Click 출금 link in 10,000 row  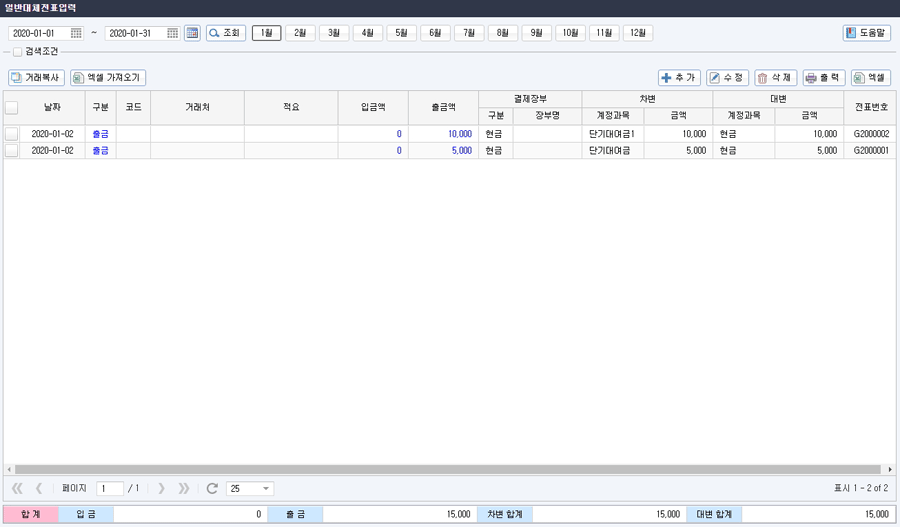[100, 134]
